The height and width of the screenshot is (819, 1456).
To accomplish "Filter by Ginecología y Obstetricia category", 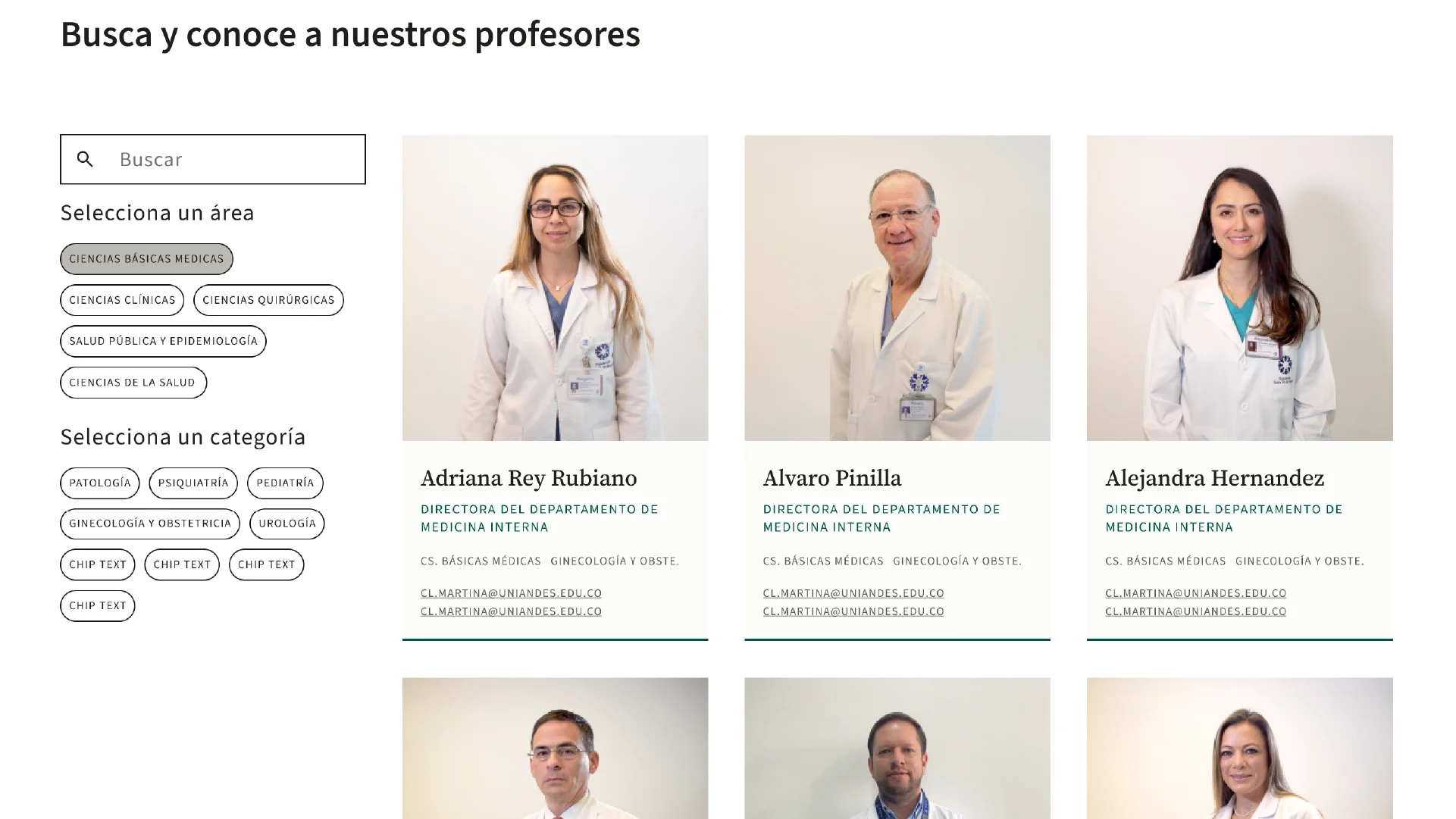I will 150,524.
